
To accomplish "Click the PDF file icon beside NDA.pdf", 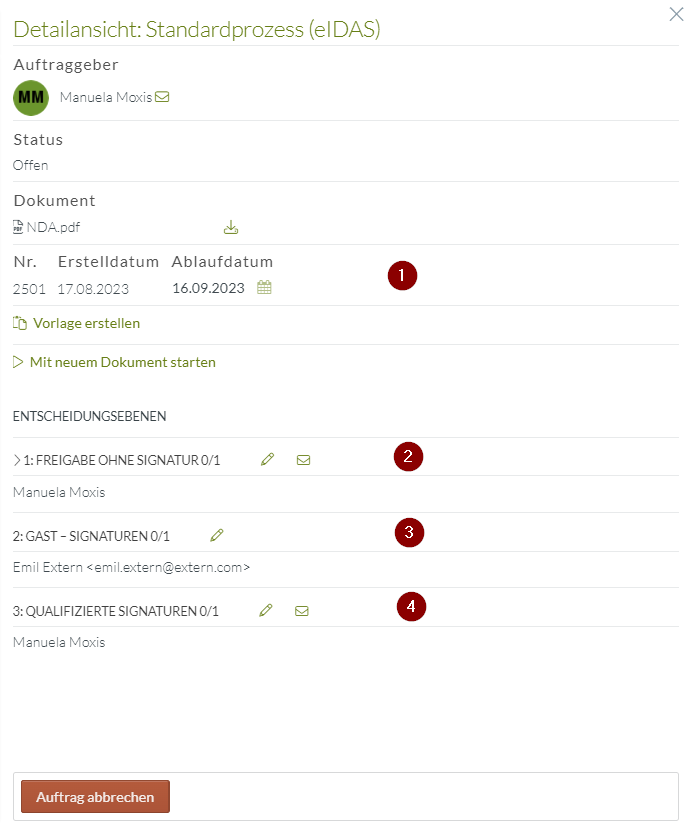I will click(19, 227).
